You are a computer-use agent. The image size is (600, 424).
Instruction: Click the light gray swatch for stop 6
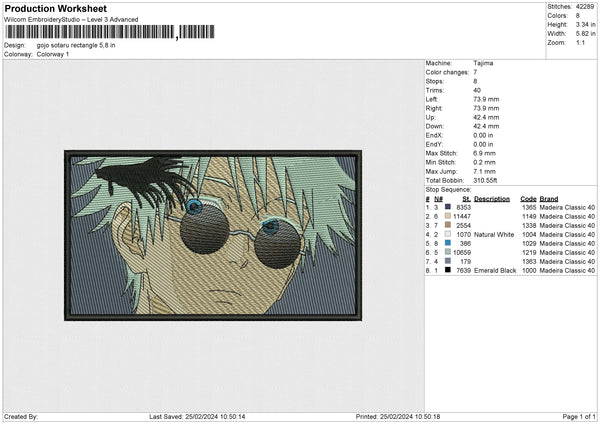[446, 251]
